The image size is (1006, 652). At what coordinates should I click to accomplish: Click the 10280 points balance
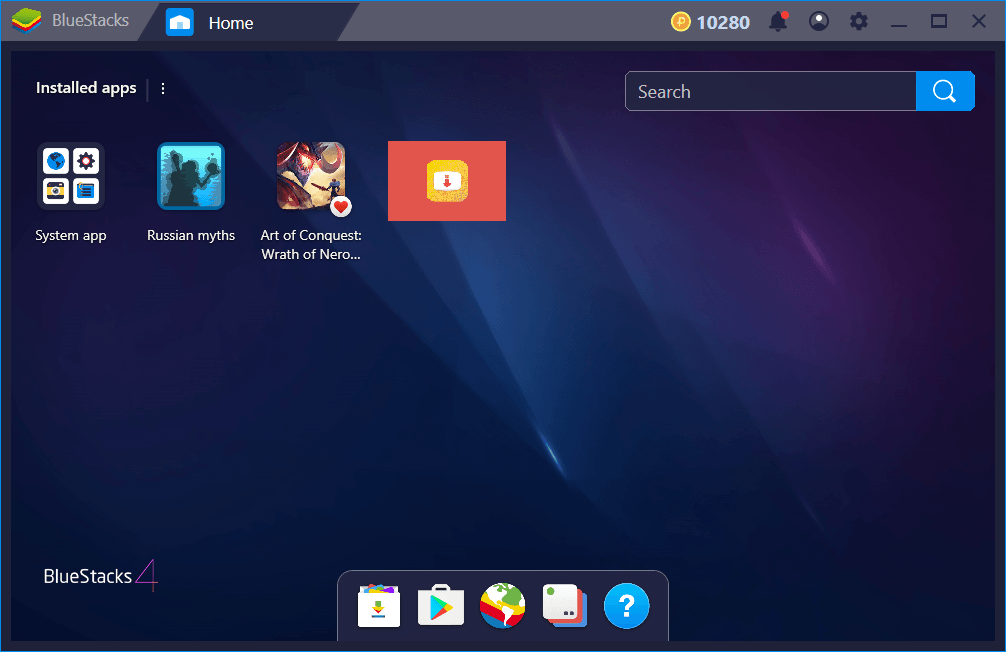[x=723, y=22]
